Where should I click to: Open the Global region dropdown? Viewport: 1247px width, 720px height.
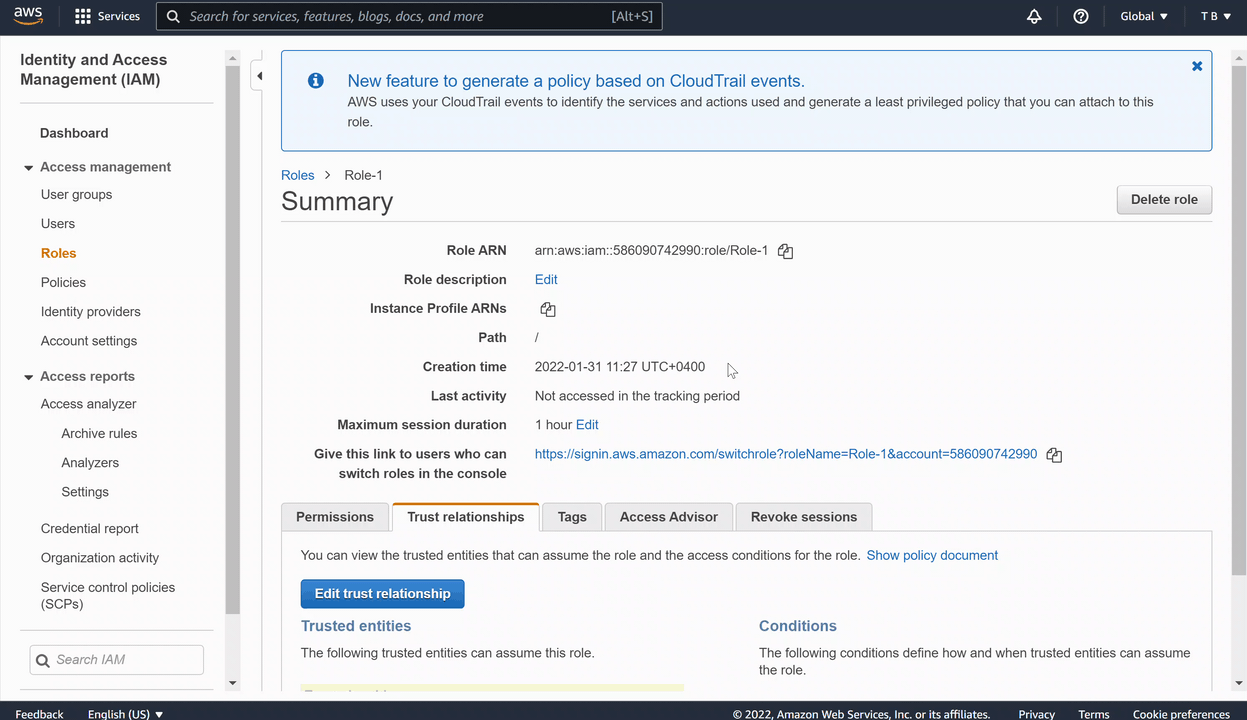tap(1144, 16)
